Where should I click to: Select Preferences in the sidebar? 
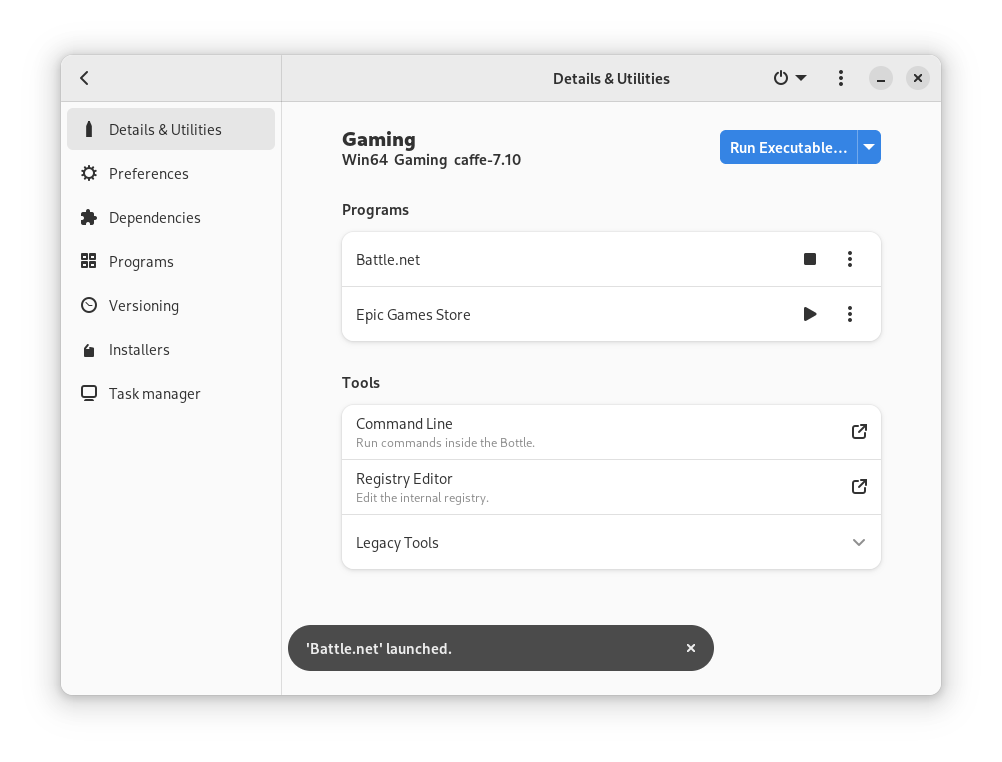click(149, 174)
